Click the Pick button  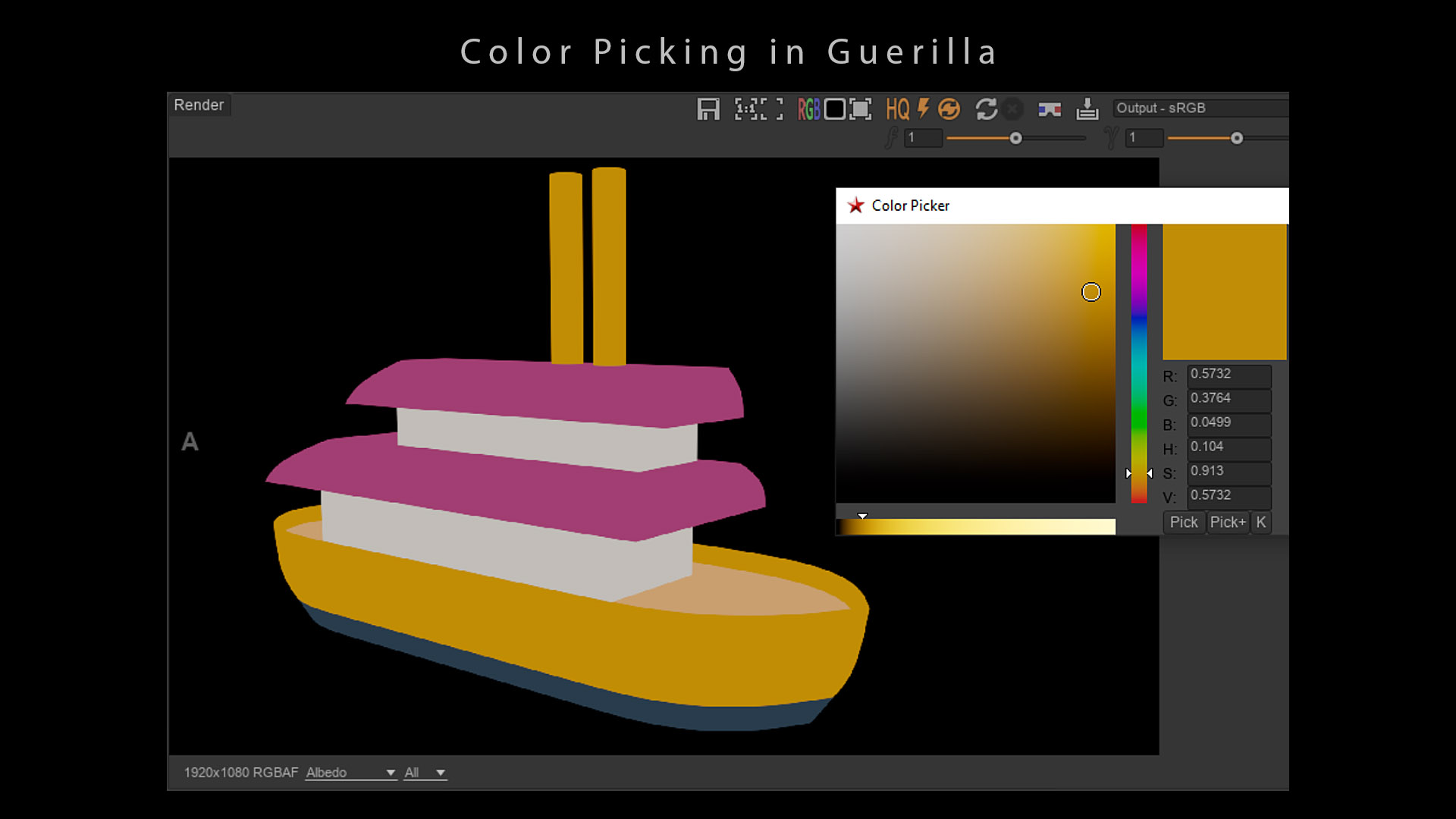[1184, 522]
